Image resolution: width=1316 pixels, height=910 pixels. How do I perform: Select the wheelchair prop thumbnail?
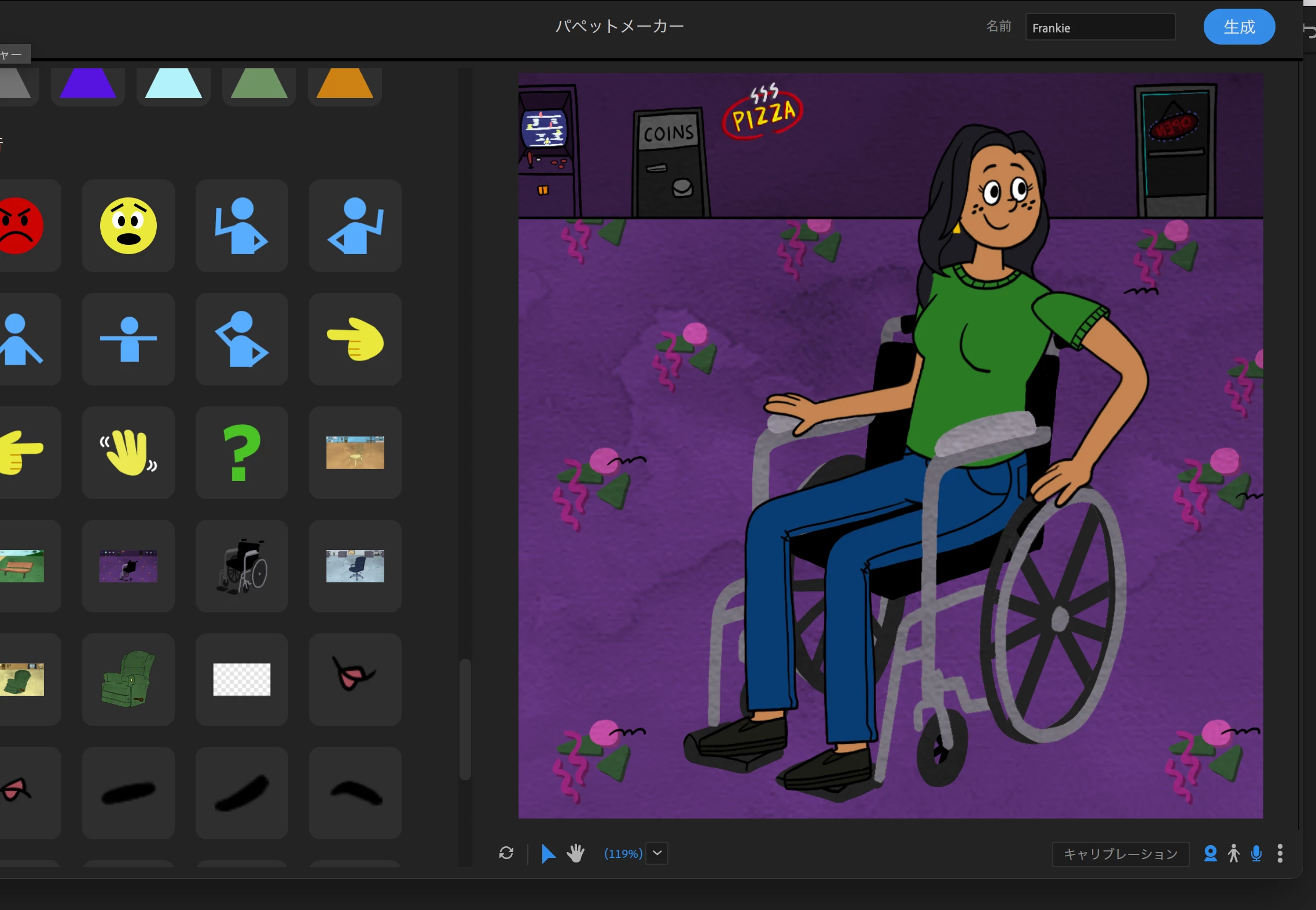(241, 566)
